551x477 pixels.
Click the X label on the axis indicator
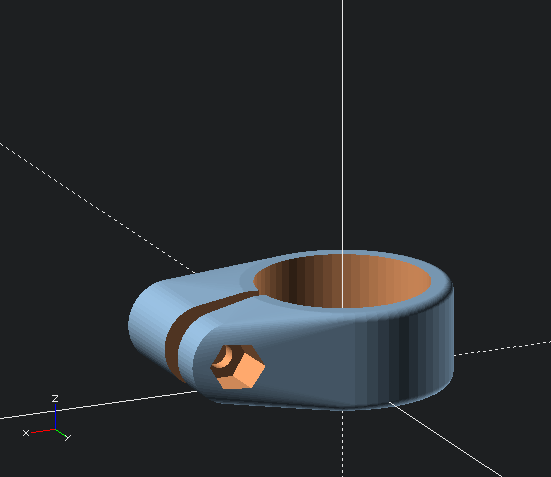[x=26, y=433]
